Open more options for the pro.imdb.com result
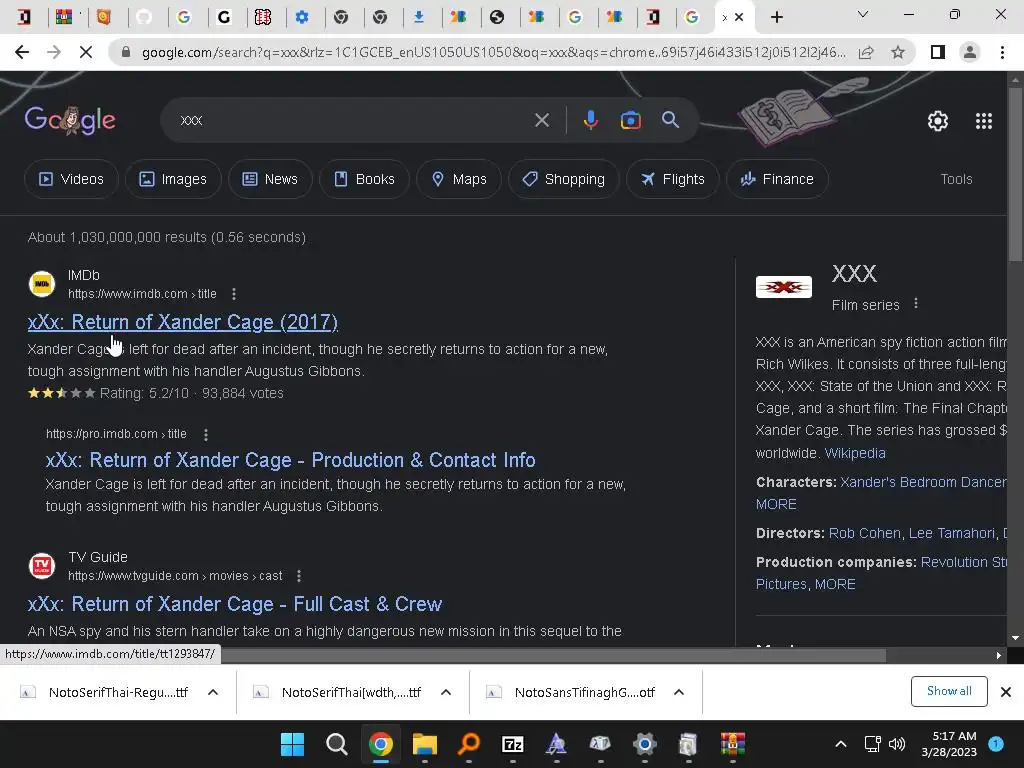 pyautogui.click(x=206, y=434)
